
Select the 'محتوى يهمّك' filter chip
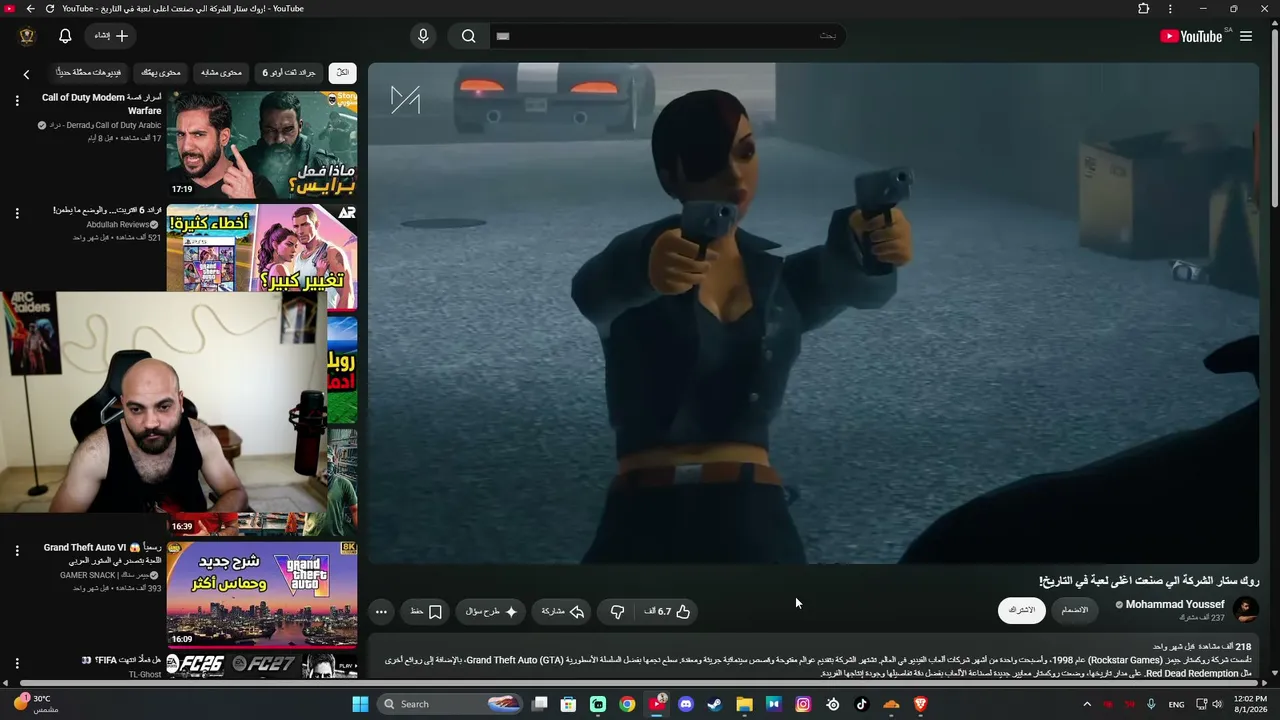coord(161,73)
